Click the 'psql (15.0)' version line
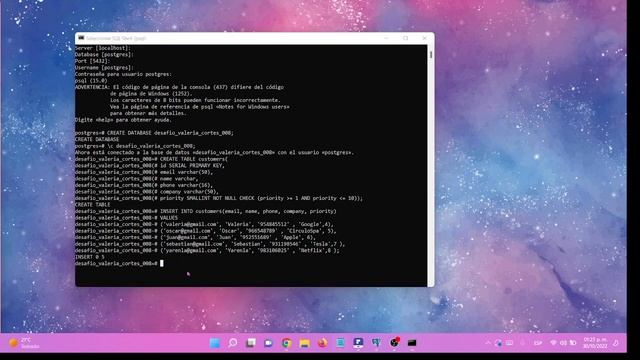Screen dimensions: 640x360 pos(91,80)
